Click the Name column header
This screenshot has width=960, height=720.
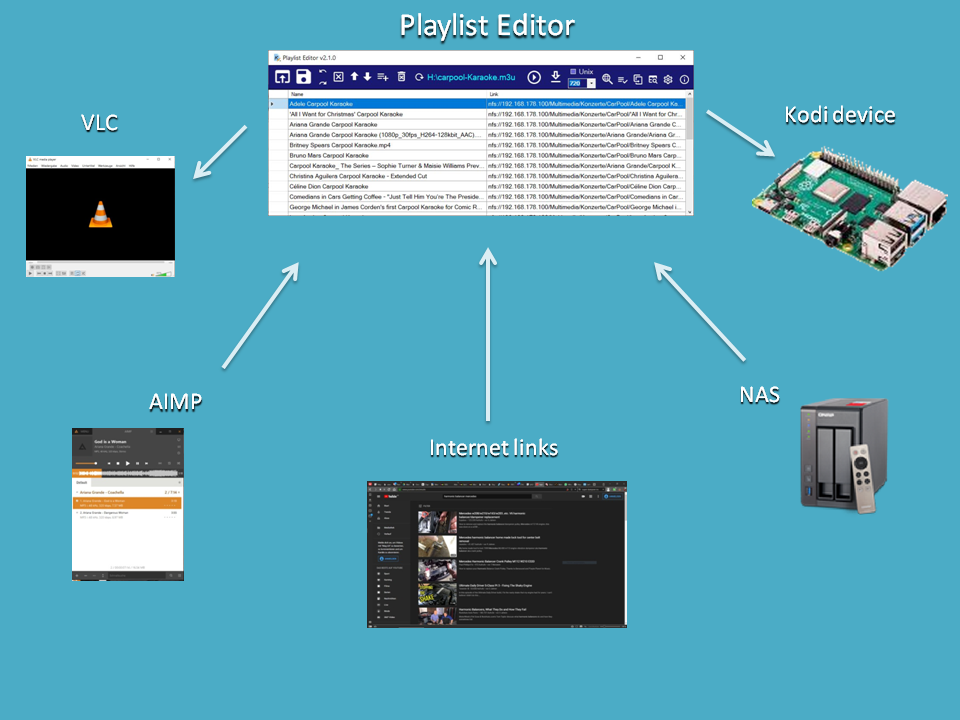(x=297, y=94)
